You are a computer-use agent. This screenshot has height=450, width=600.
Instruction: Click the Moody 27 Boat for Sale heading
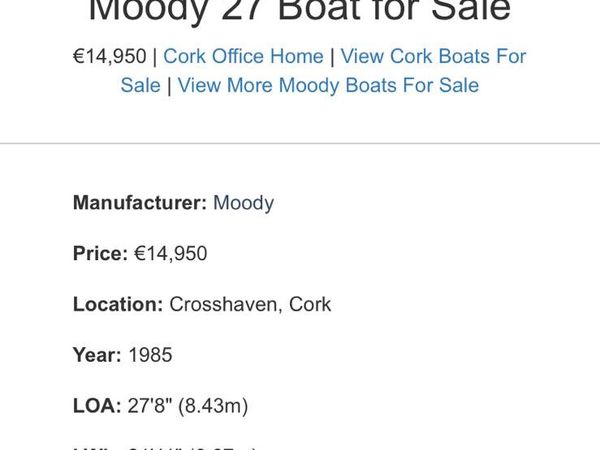tap(300, 10)
